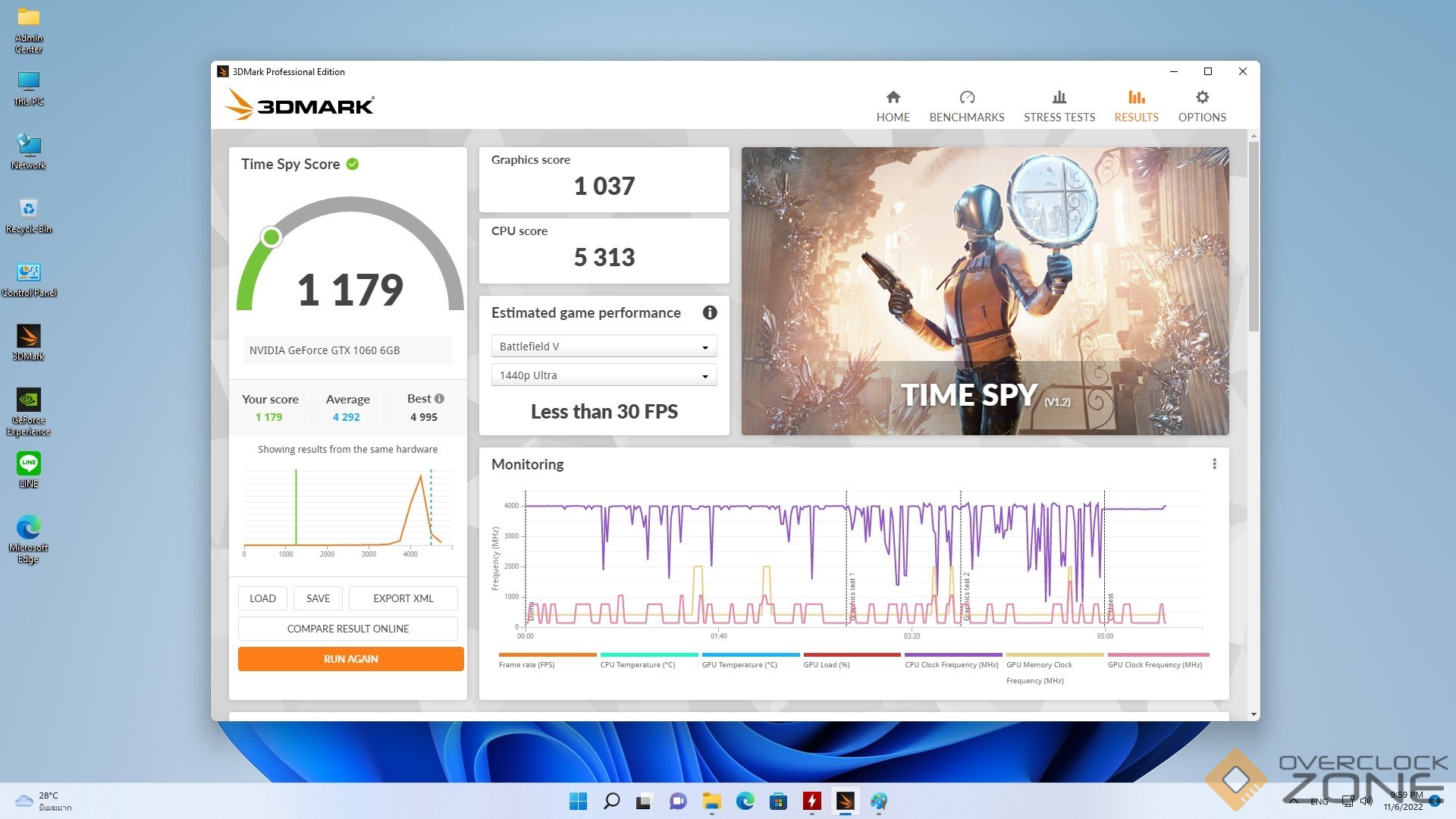This screenshot has height=819, width=1456.
Task: Click Compare Result Online
Action: [x=347, y=629]
